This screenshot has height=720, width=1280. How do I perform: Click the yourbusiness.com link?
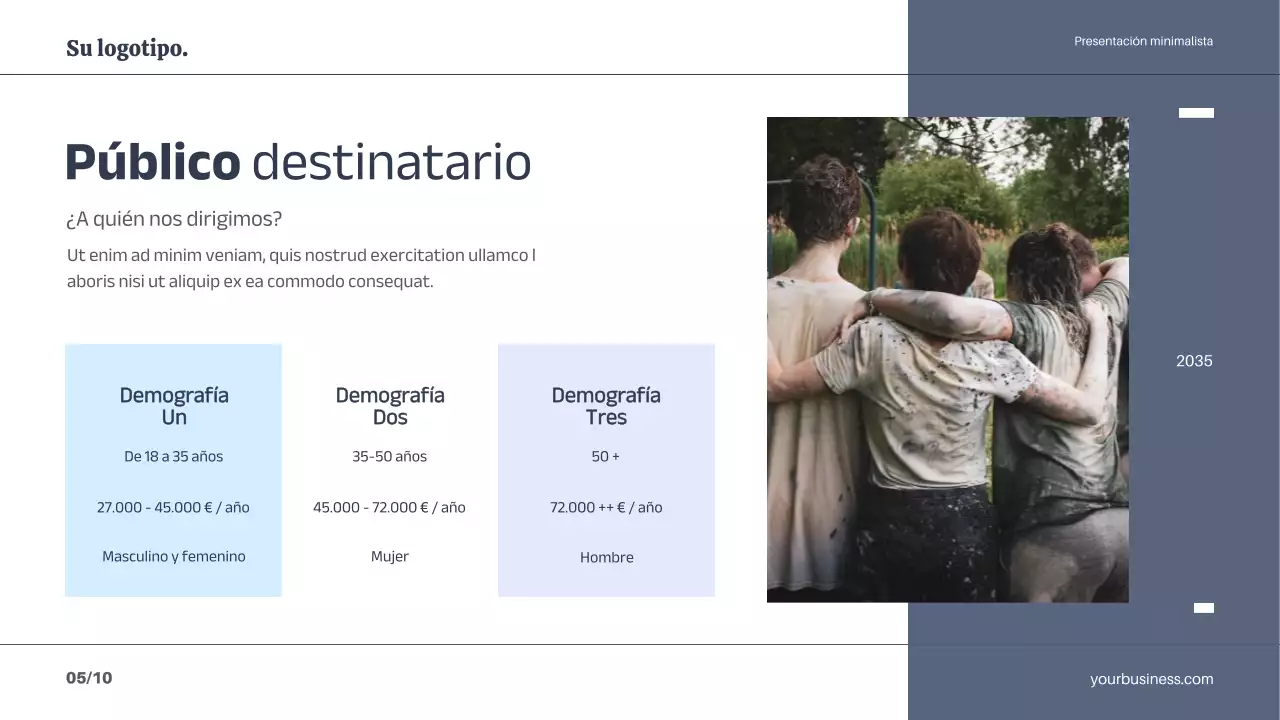point(1151,678)
